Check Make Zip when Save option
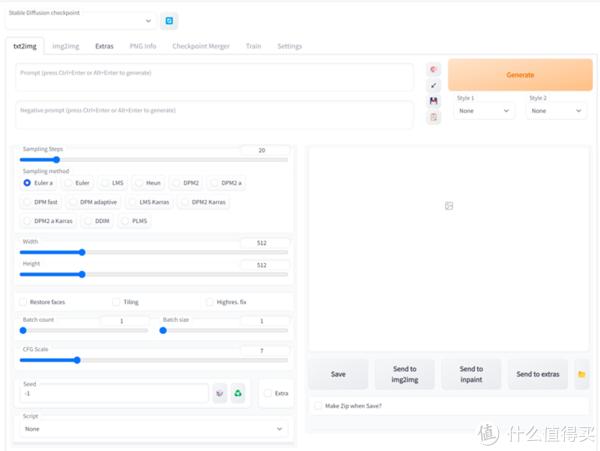600x451 pixels. 318,405
